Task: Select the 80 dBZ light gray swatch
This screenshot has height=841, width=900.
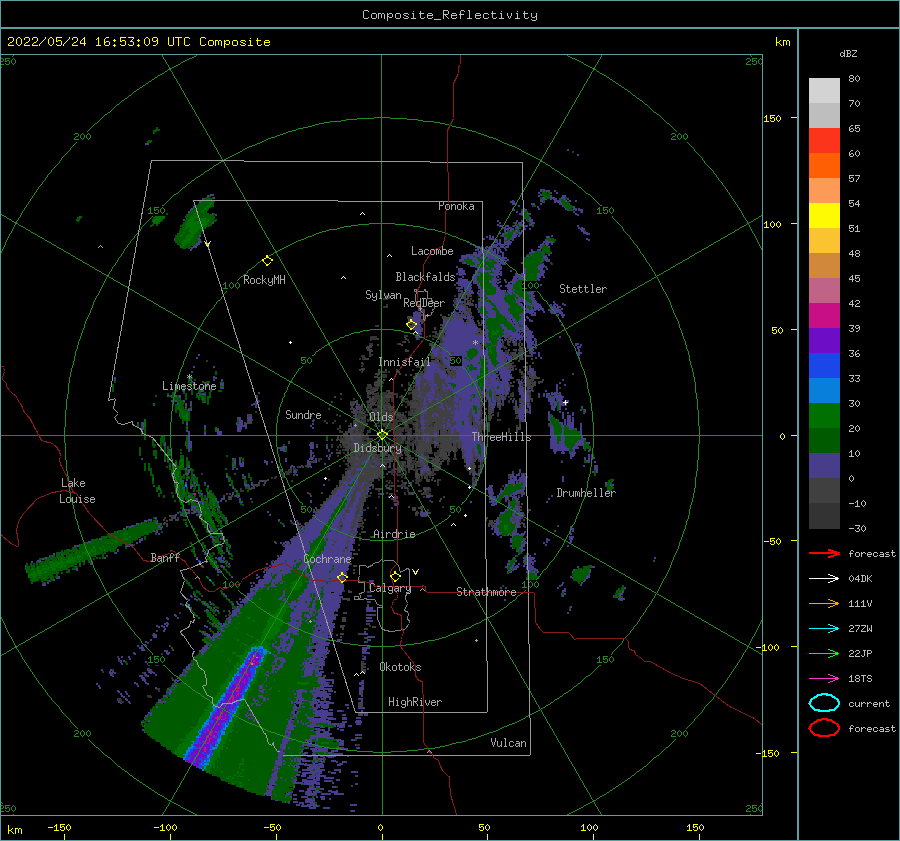Action: coord(824,91)
